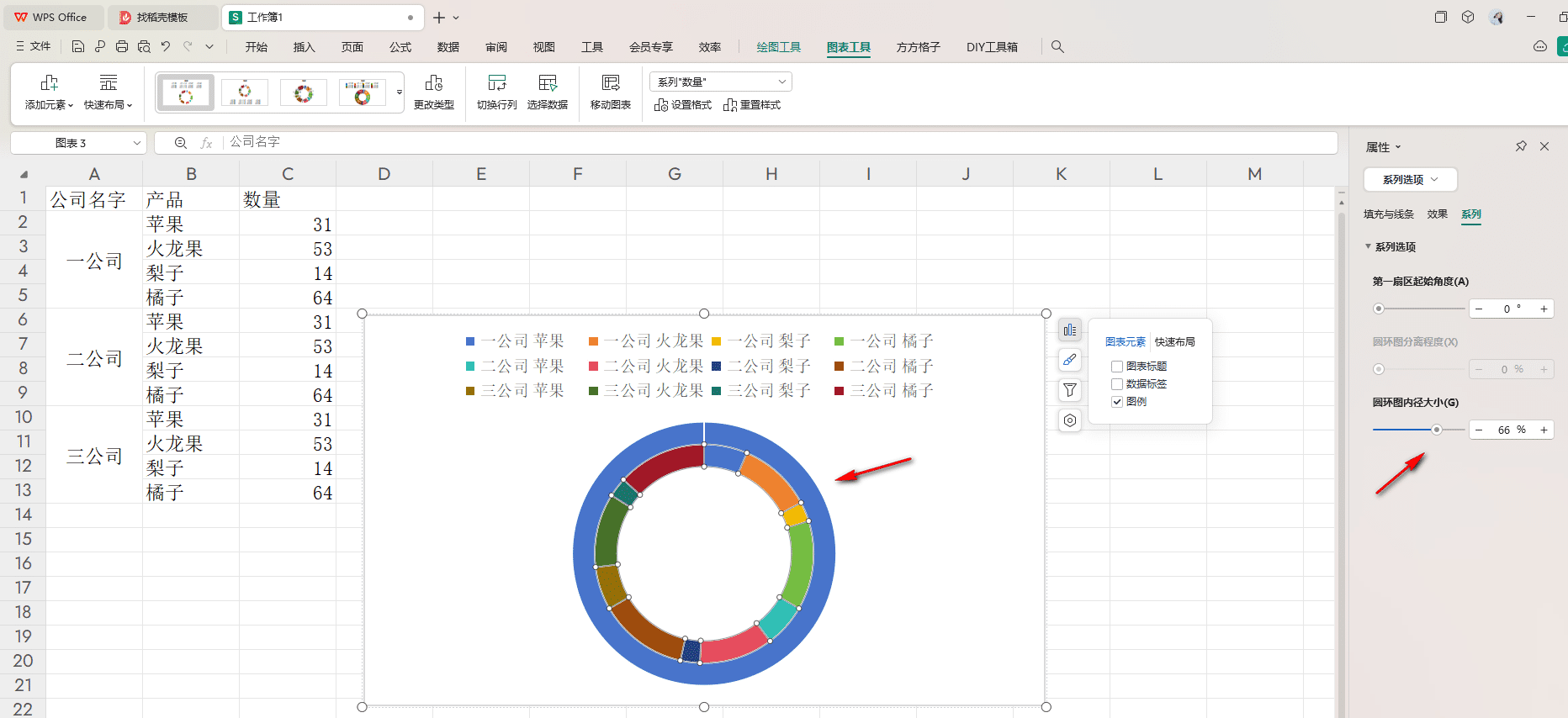The image size is (1568, 718).
Task: Click the chart filter funnel button
Action: tap(1070, 390)
